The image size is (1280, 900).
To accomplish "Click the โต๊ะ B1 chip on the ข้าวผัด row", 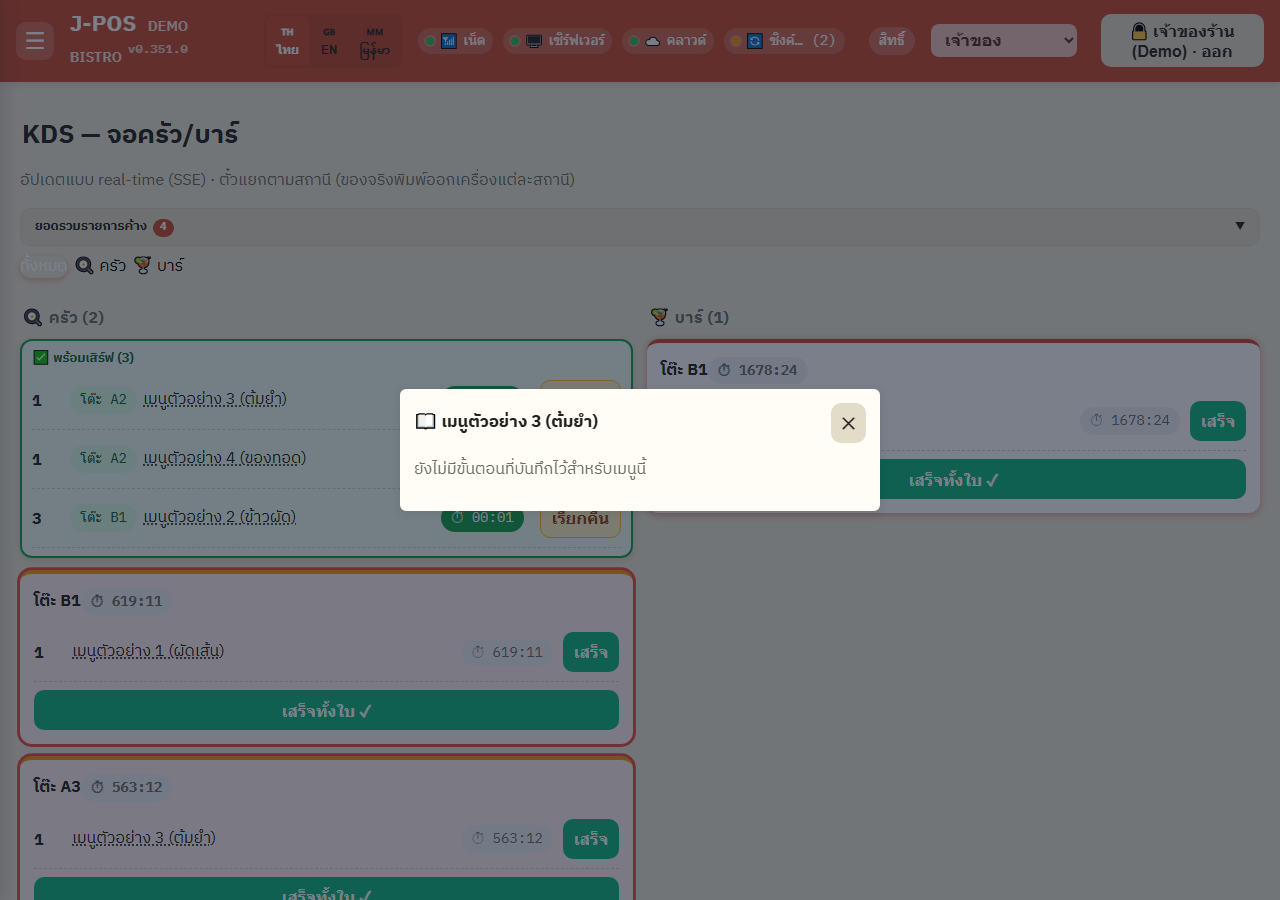I will pyautogui.click(x=103, y=518).
